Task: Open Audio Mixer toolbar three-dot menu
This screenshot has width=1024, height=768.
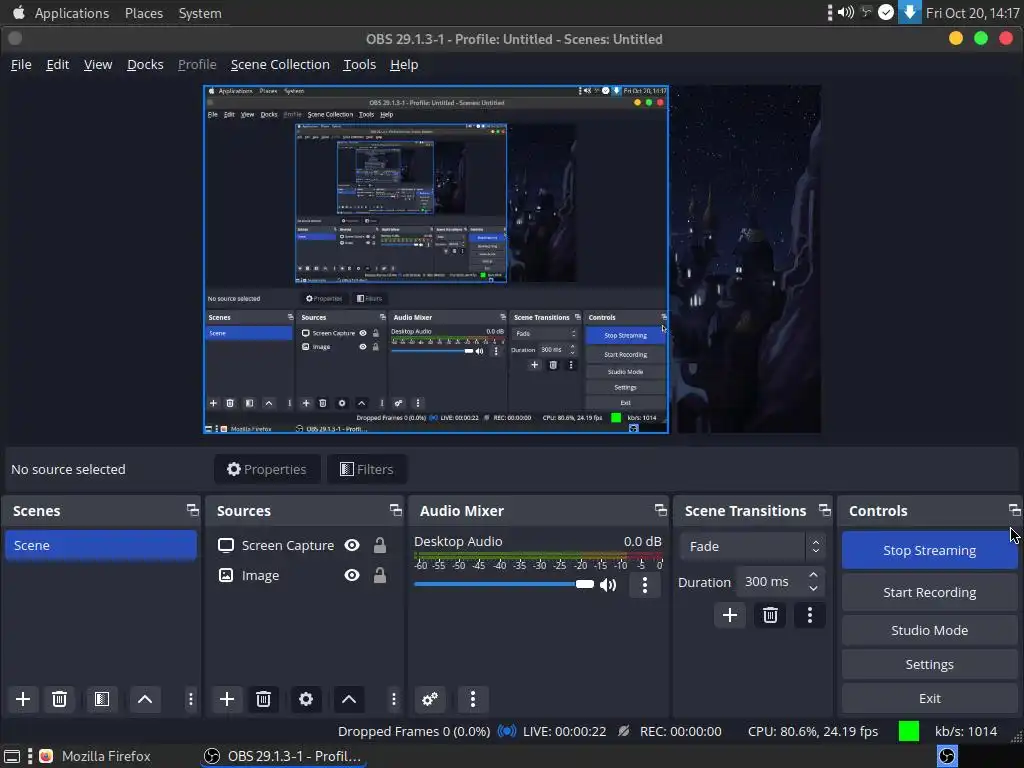Action: 473,699
